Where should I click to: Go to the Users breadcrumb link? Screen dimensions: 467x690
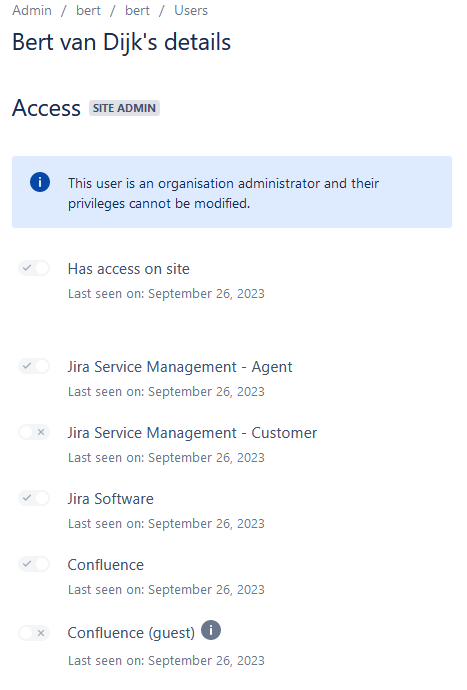[x=191, y=11]
